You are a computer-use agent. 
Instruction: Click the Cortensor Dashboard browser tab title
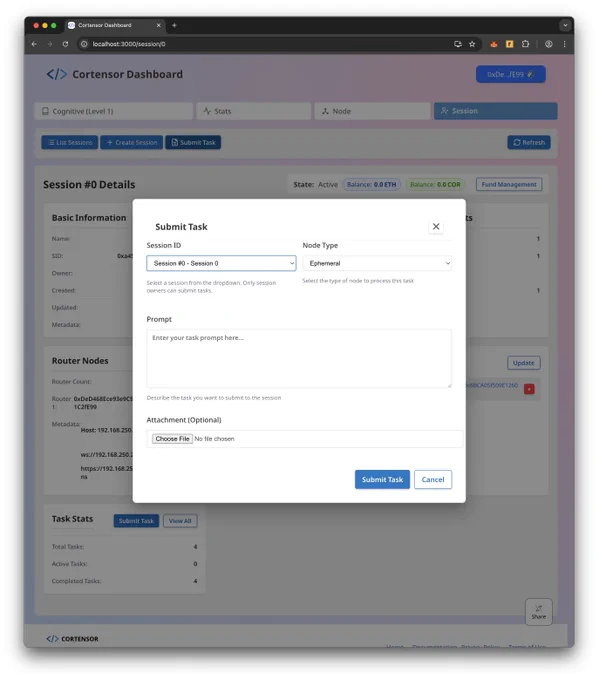(x=105, y=25)
